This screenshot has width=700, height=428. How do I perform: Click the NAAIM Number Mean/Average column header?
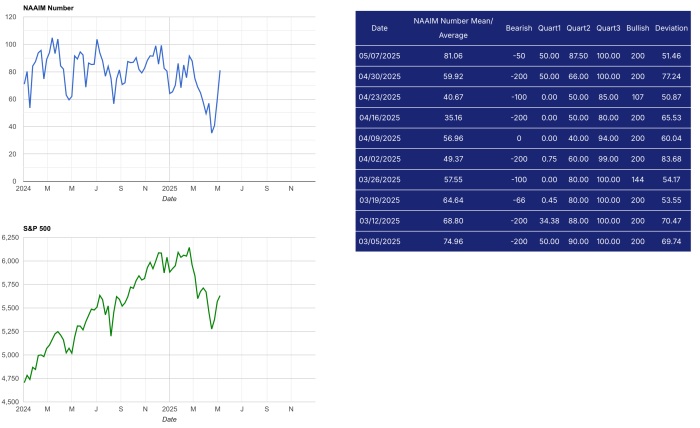tap(453, 28)
